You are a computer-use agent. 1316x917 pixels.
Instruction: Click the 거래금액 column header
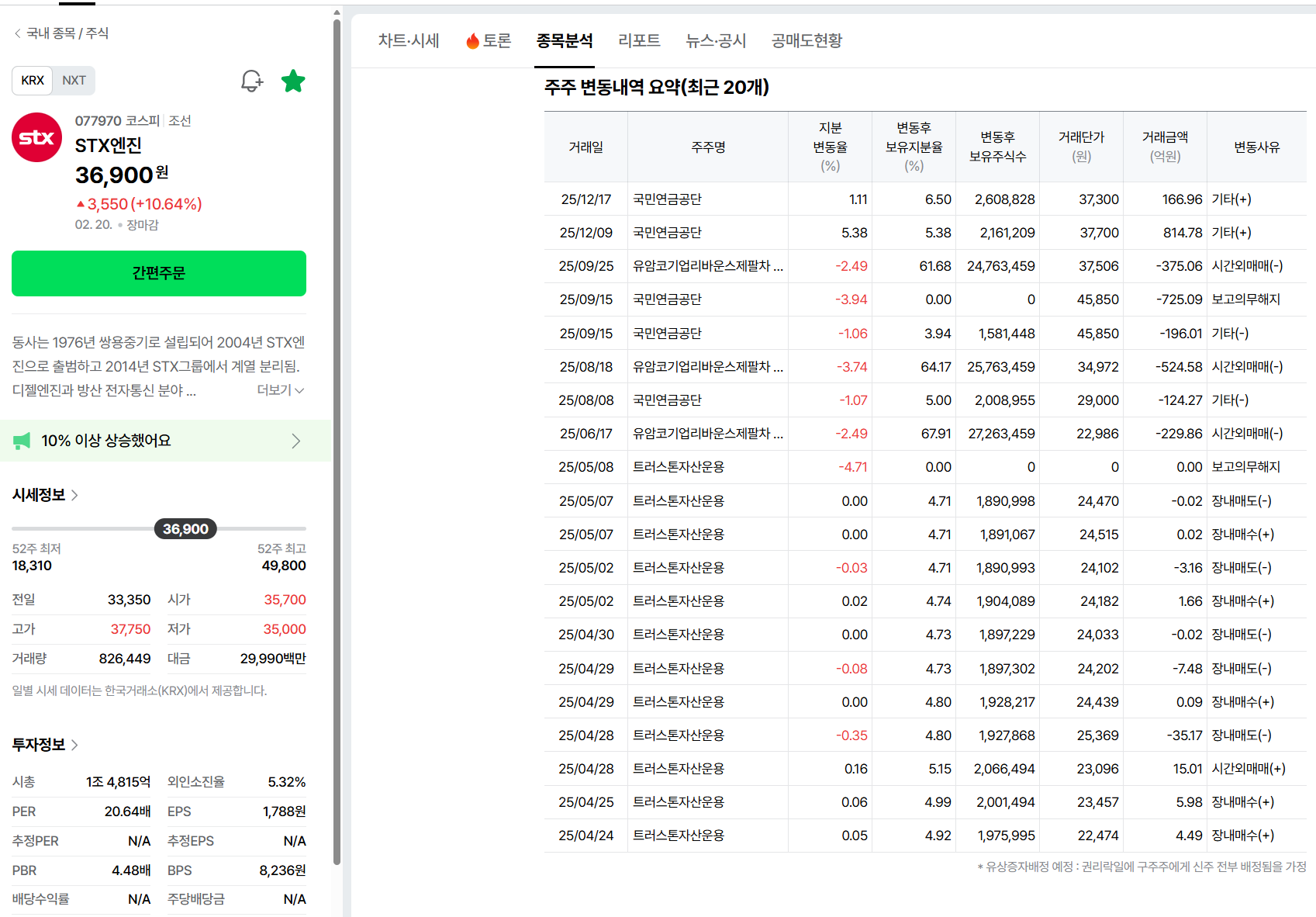pyautogui.click(x=1165, y=147)
